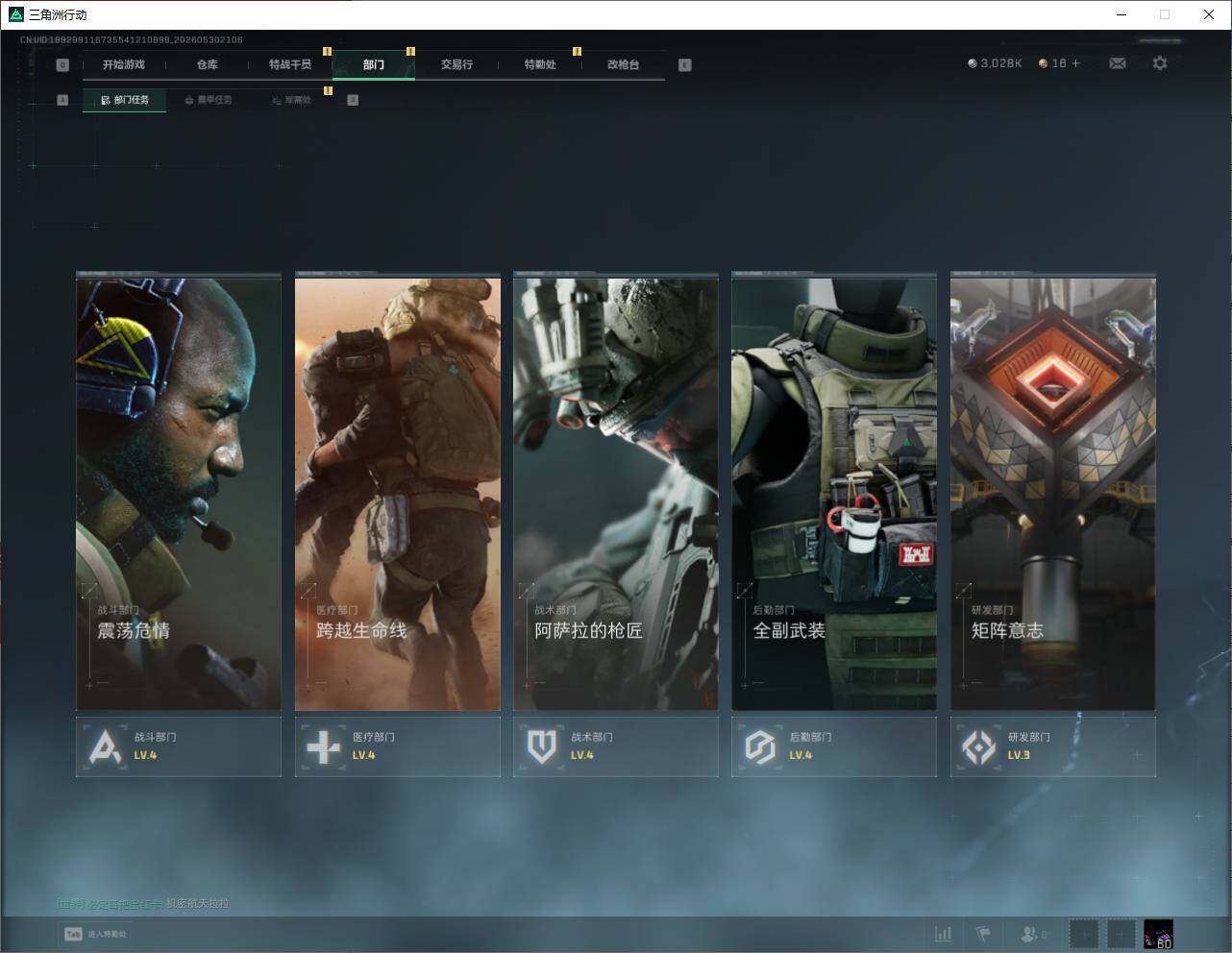
Task: Click the 研发部门 diamond emblem icon
Action: (x=978, y=746)
